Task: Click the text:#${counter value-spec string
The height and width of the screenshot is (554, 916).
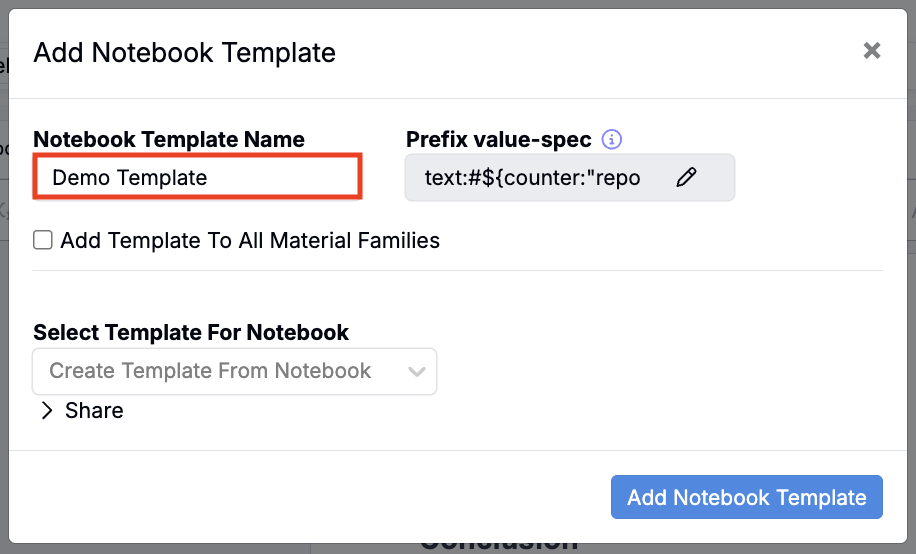Action: [x=532, y=178]
